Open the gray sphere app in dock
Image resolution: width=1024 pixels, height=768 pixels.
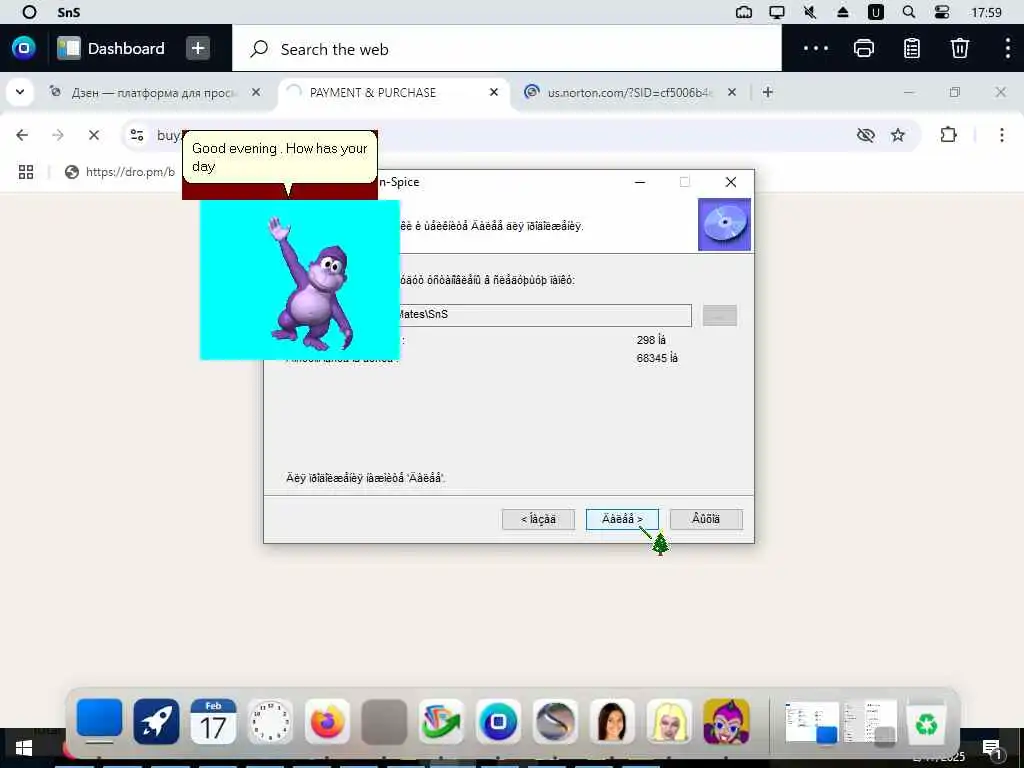[x=555, y=722]
